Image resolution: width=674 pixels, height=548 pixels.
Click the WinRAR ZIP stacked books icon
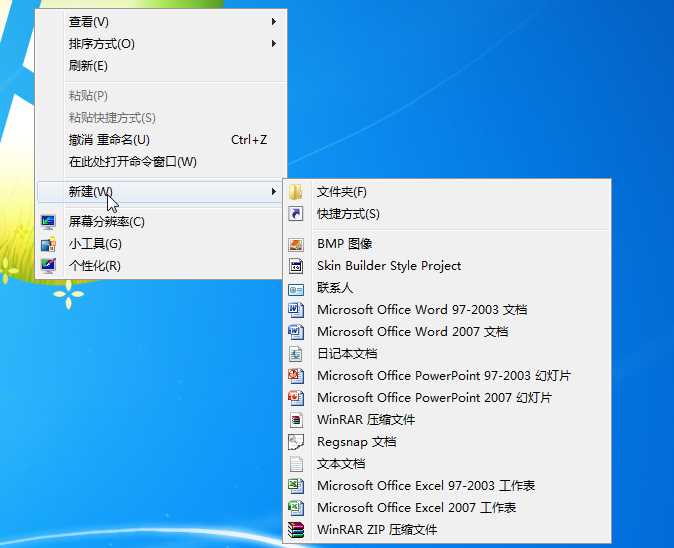tap(296, 530)
